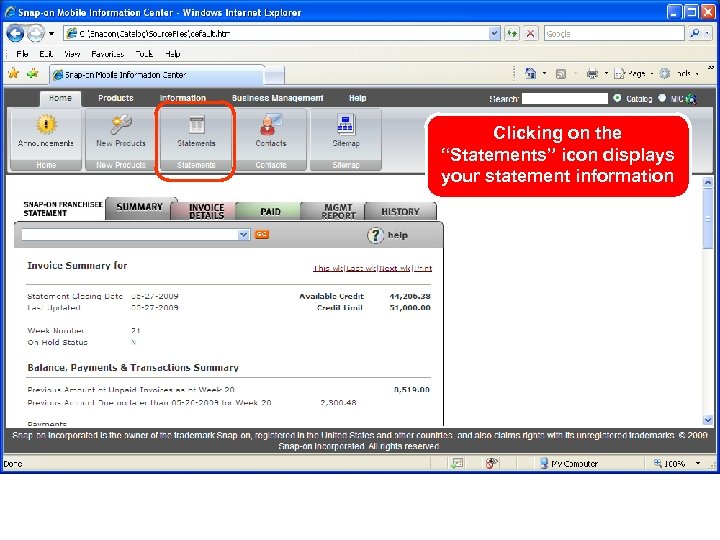Click the Last wk link

point(361,268)
